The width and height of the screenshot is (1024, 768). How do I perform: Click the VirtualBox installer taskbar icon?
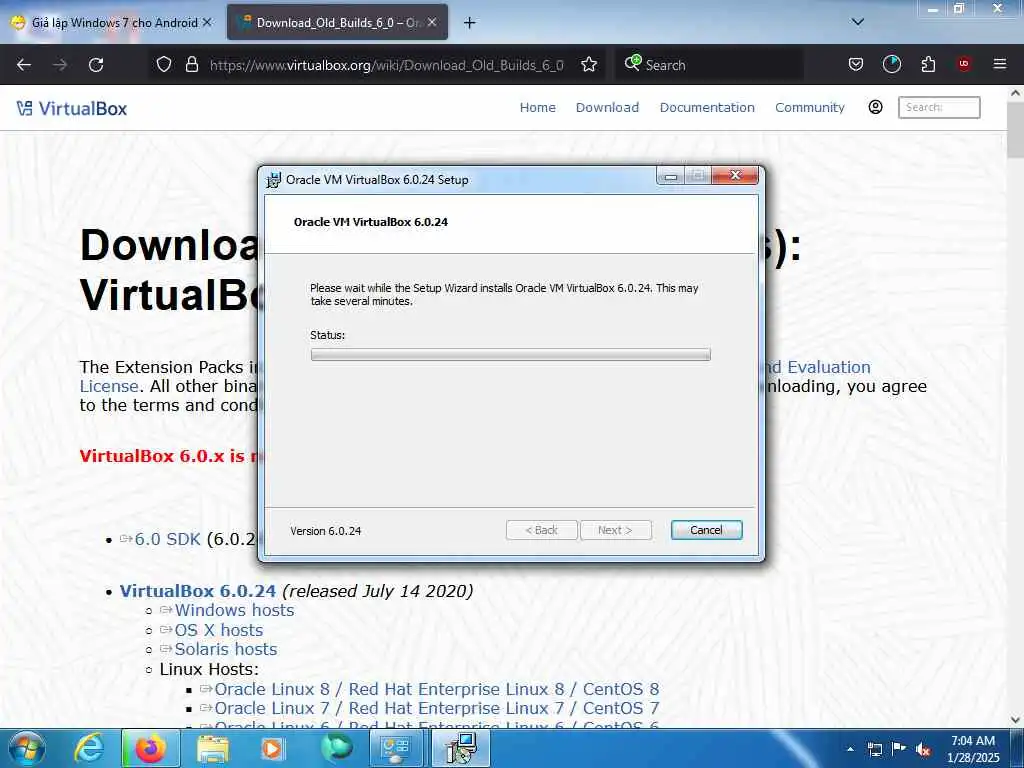coord(461,748)
